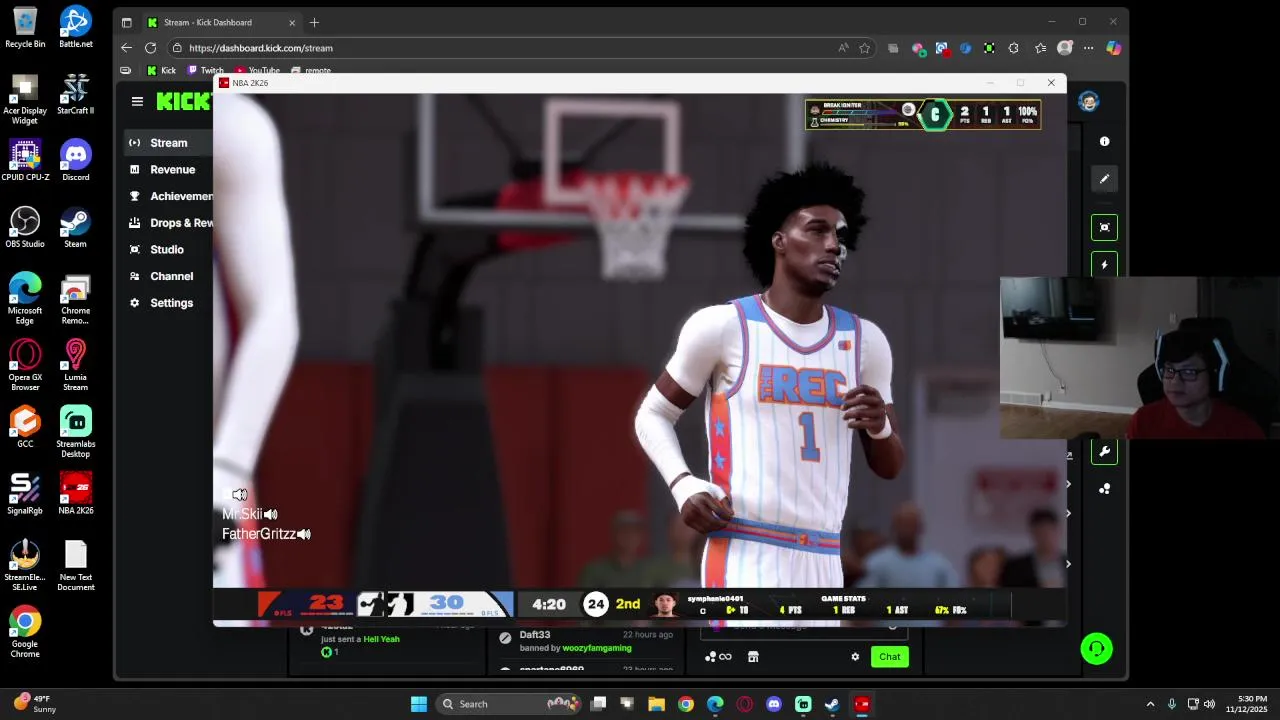Open the green headset support button
This screenshot has width=1280, height=720.
(1096, 649)
